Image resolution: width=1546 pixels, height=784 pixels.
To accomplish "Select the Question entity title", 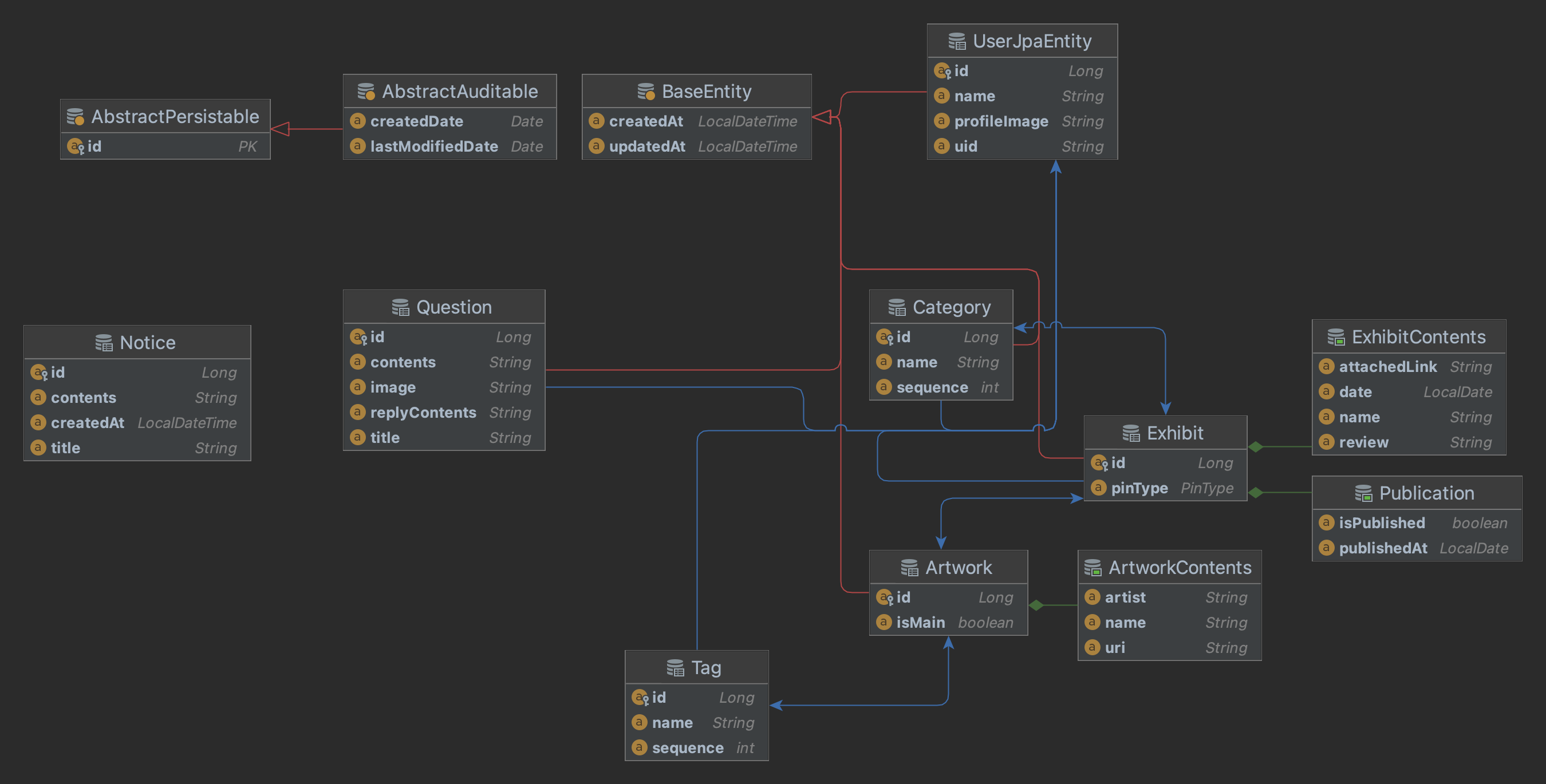I will tap(453, 307).
